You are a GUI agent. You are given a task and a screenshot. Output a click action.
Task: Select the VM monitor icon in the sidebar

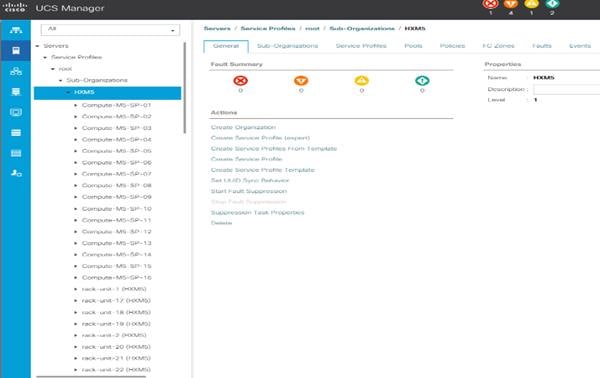point(16,112)
